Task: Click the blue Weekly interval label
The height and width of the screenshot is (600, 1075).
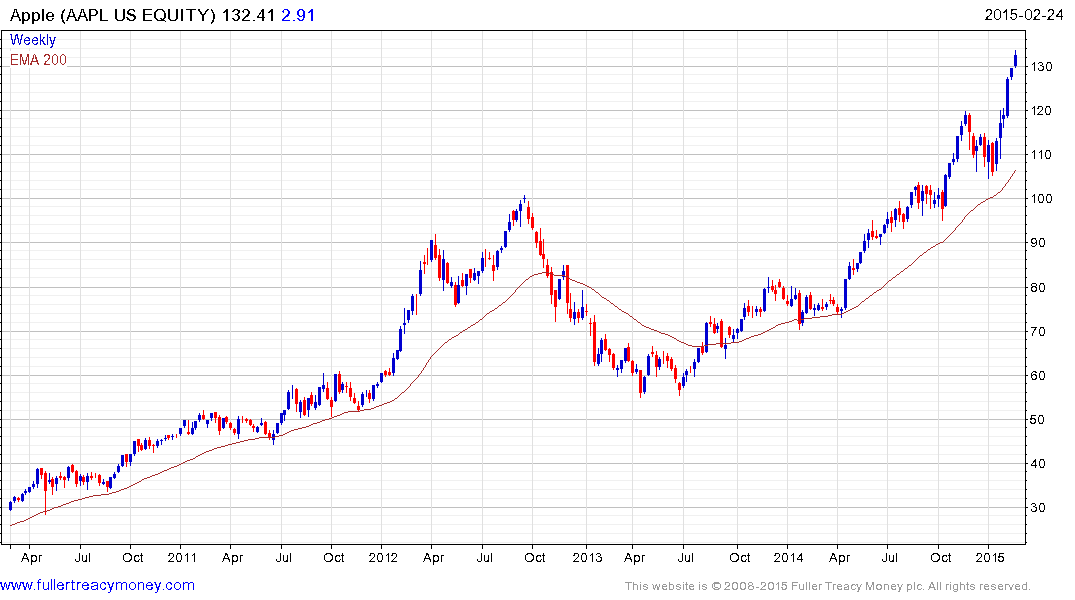Action: pos(33,40)
